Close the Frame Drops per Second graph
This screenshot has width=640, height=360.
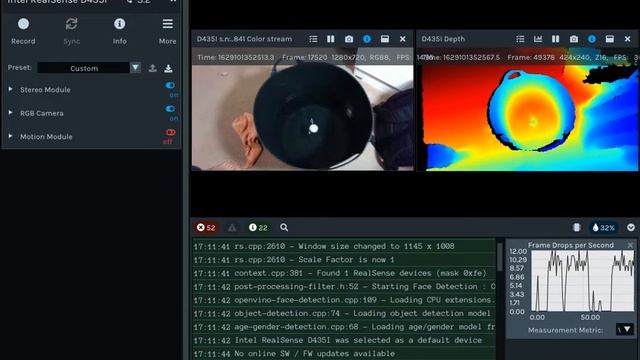tap(630, 245)
